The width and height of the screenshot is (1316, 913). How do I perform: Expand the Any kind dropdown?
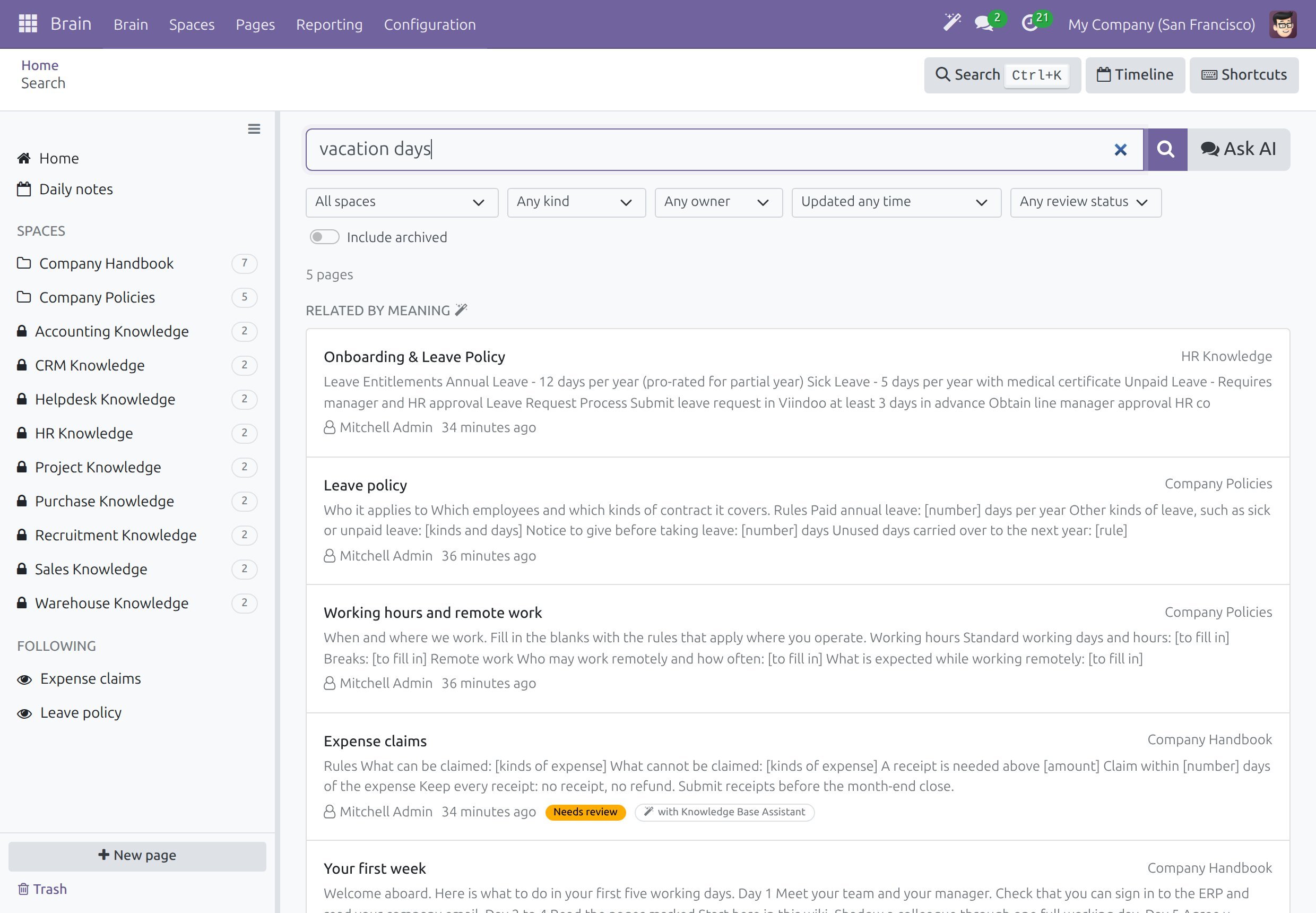point(576,203)
